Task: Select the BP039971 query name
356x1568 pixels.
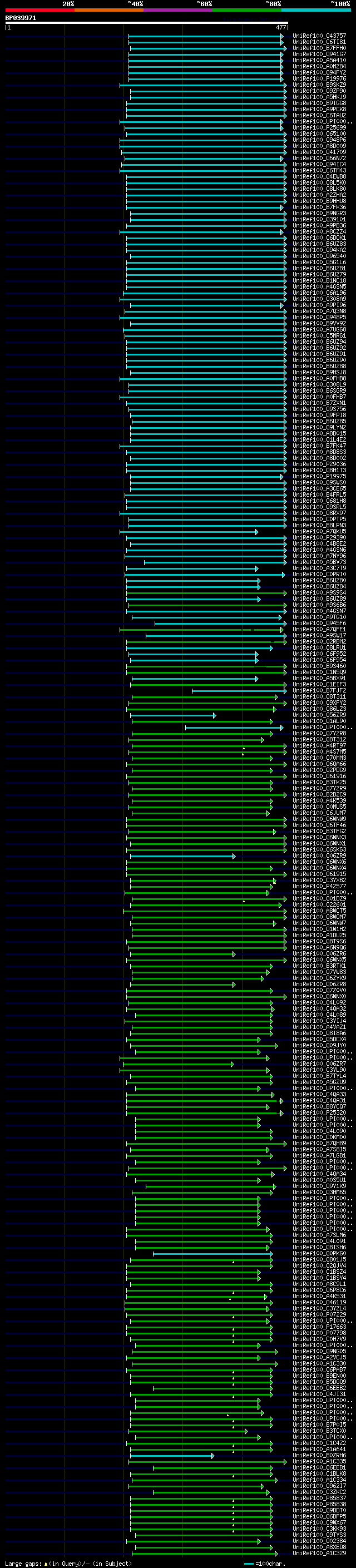Action: 21,18
